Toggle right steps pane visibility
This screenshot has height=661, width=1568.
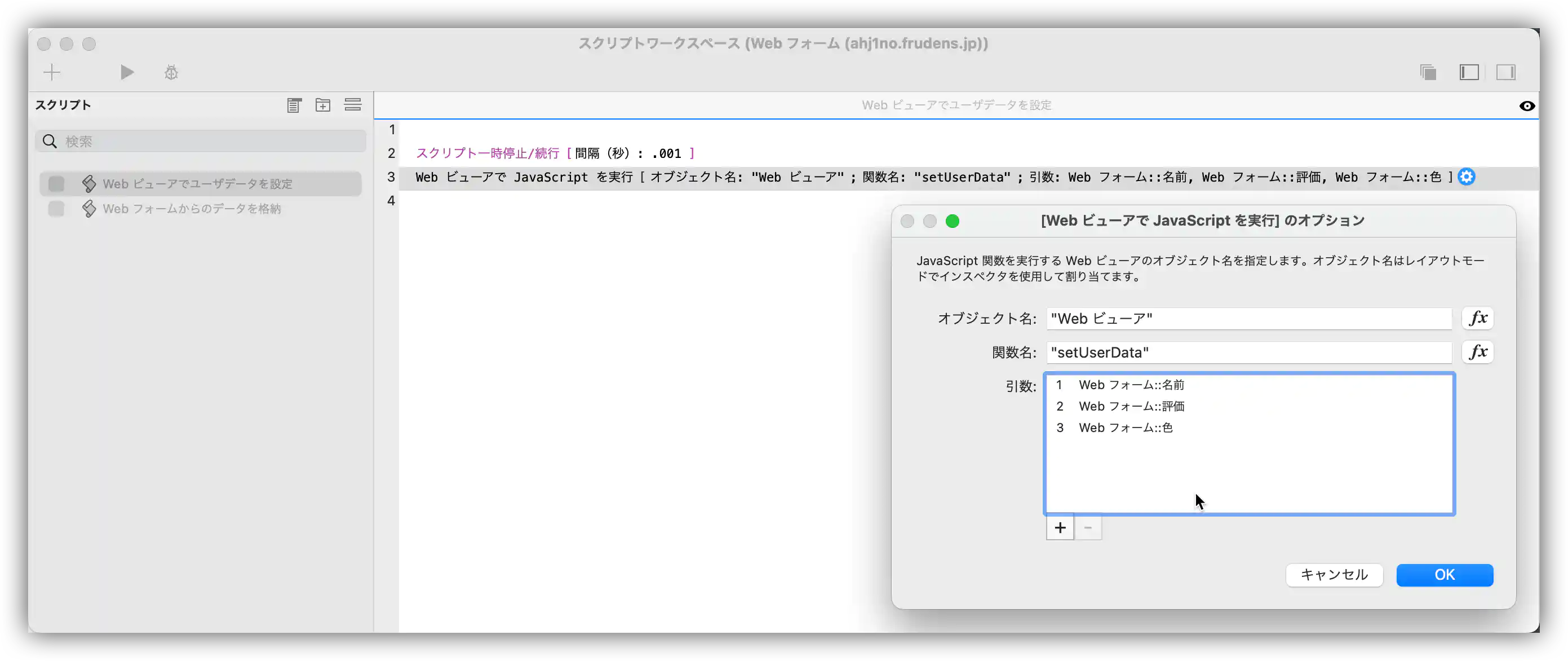pyautogui.click(x=1505, y=73)
